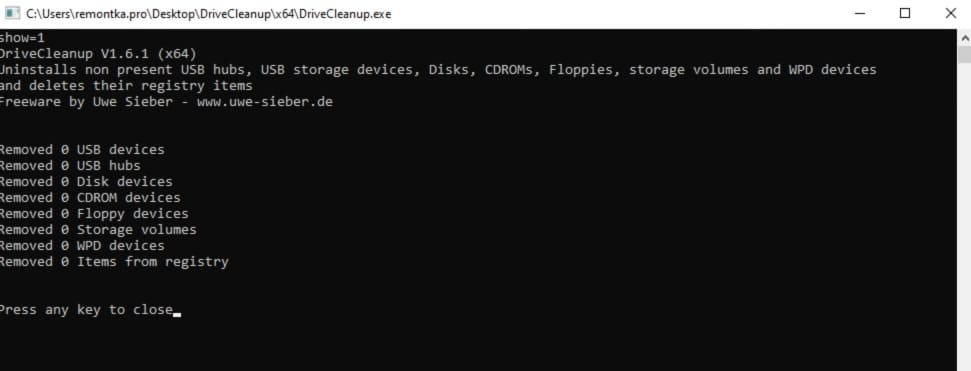This screenshot has width=971, height=371.
Task: Click the "Press any key to close" prompt
Action: [86, 310]
